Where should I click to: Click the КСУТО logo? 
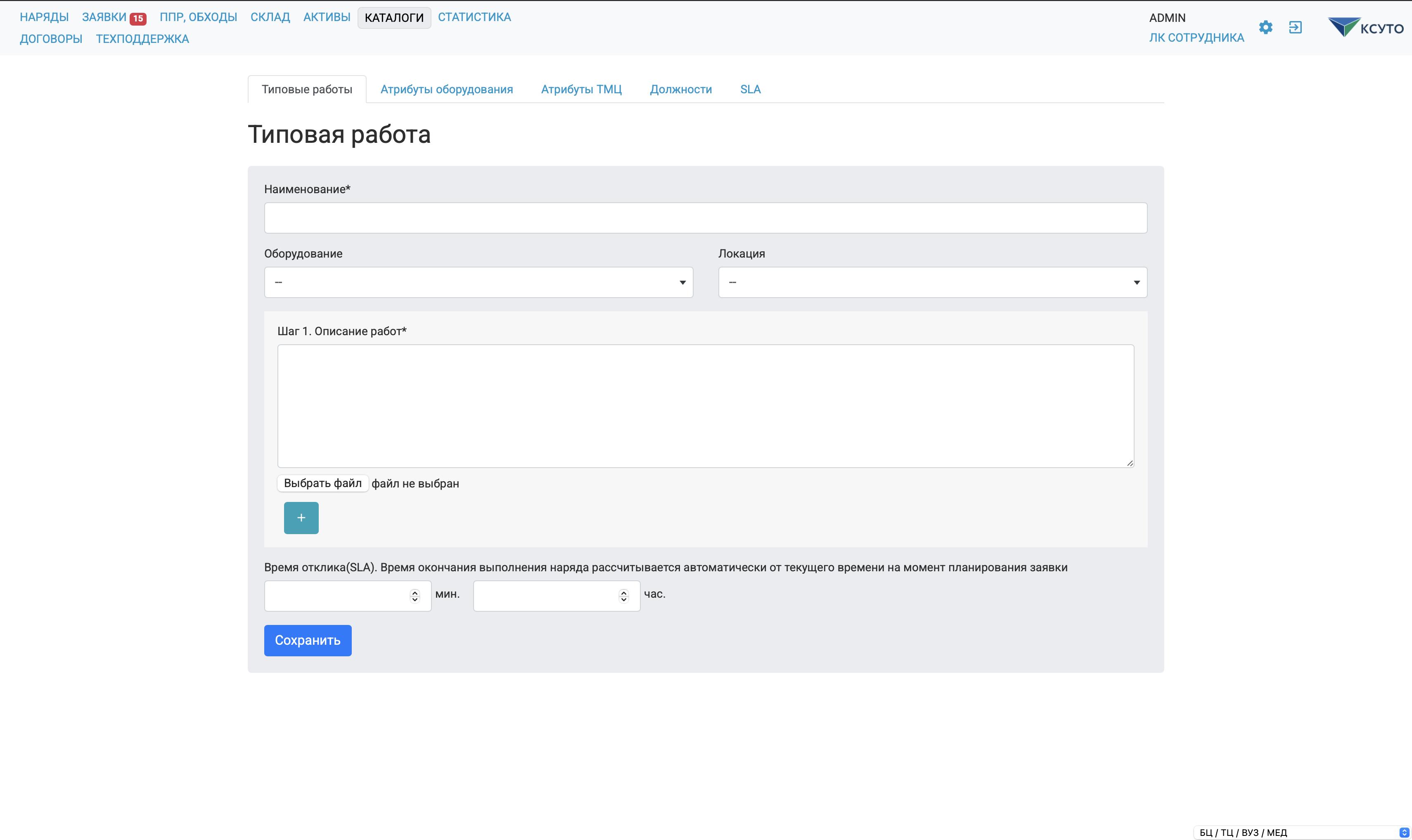(x=1366, y=27)
